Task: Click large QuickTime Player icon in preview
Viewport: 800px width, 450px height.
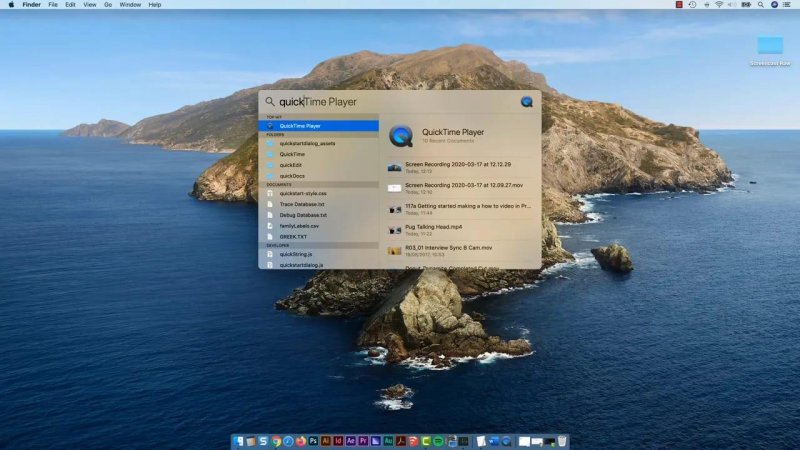Action: pyautogui.click(x=401, y=136)
